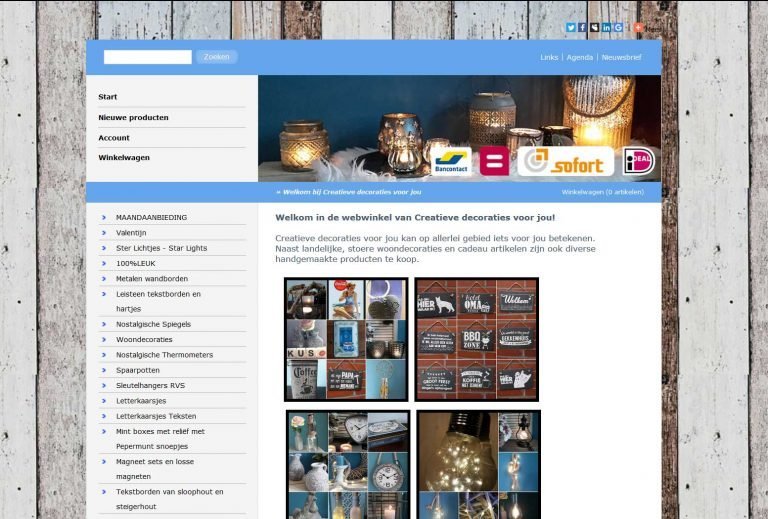The image size is (768, 519).
Task: Open Leisteen tekstborden en hartjes category
Action: point(158,302)
